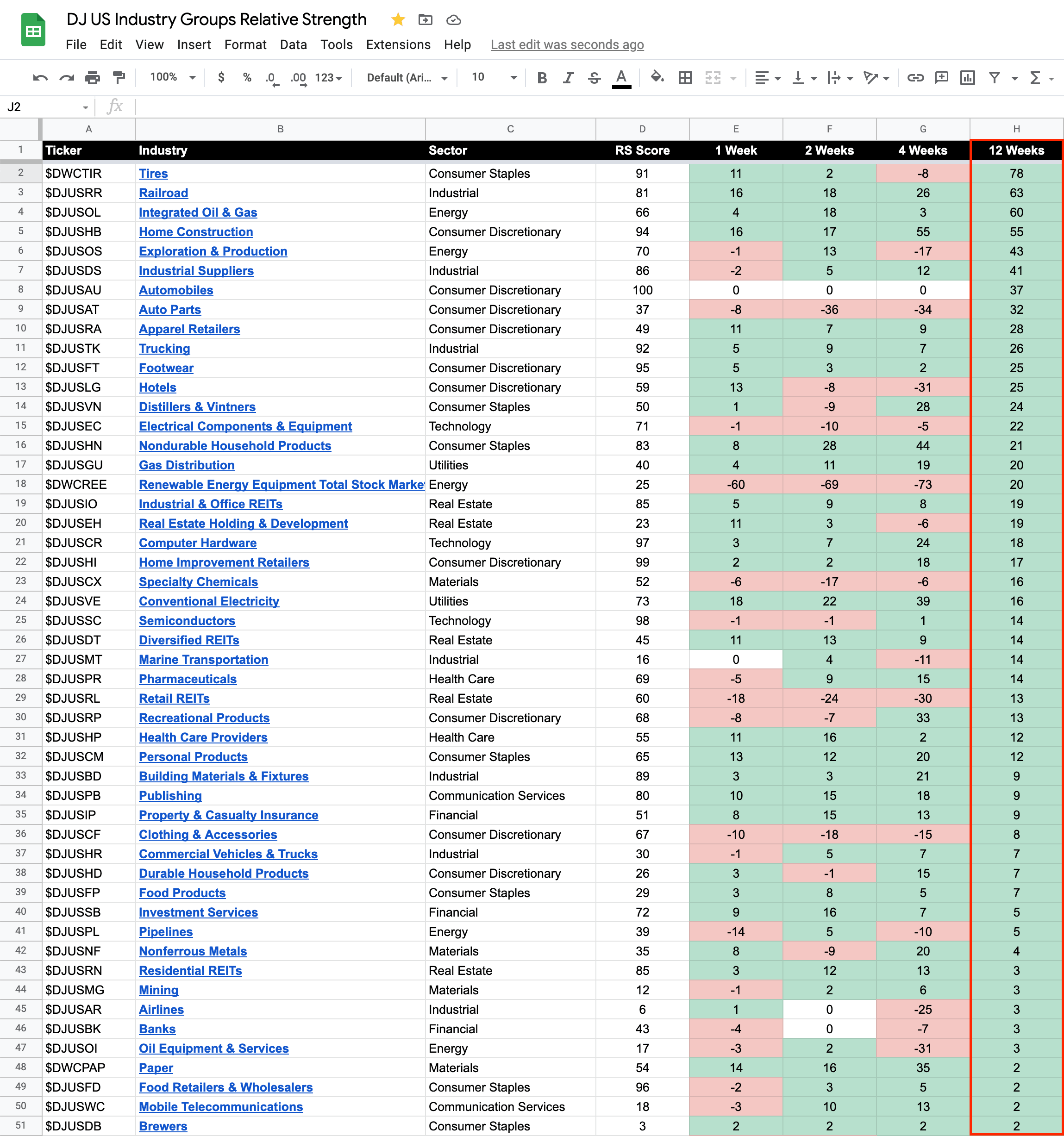
Task: Open the Extensions menu
Action: coord(398,44)
